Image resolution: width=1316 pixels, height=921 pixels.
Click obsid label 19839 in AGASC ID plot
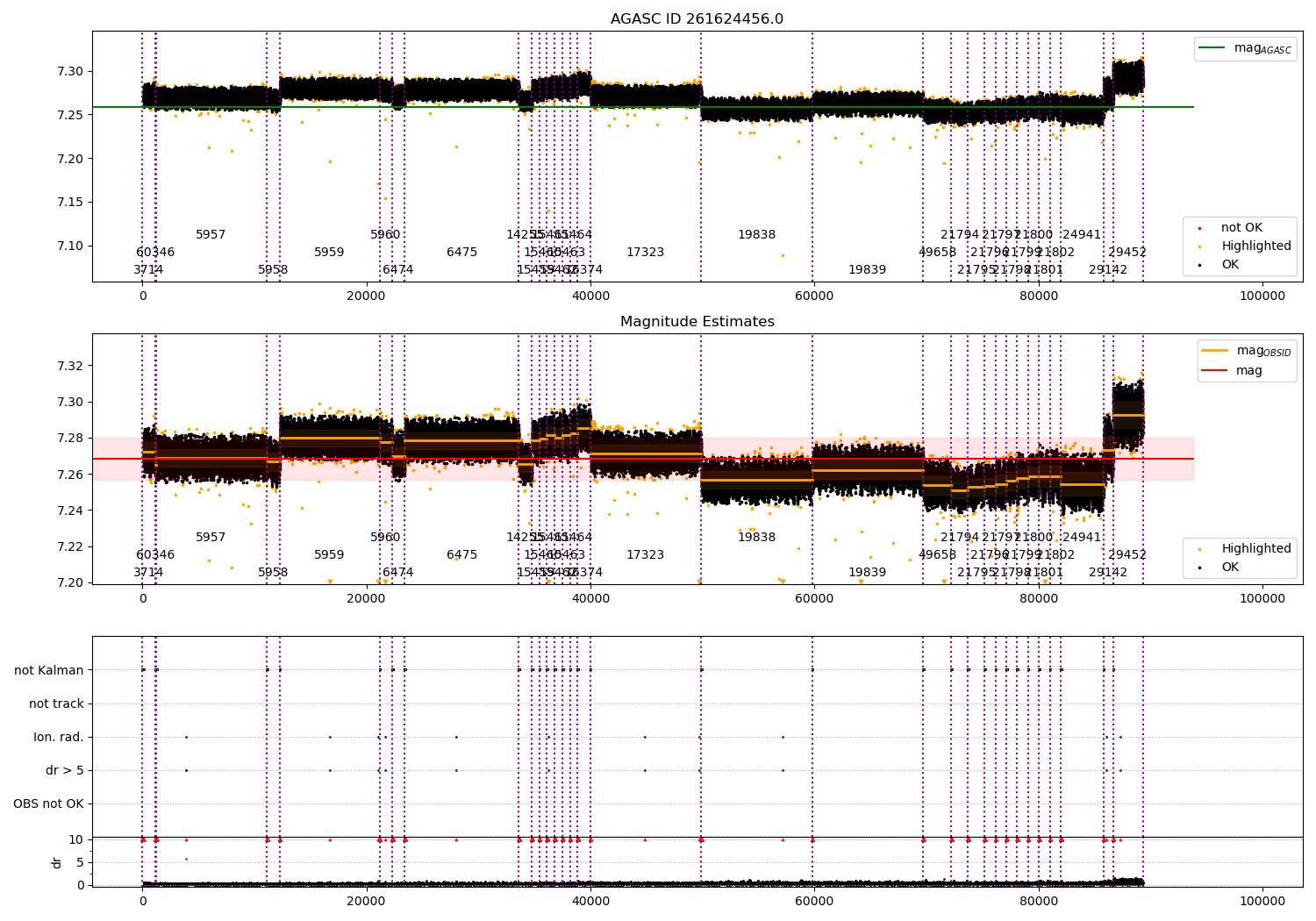tap(868, 270)
